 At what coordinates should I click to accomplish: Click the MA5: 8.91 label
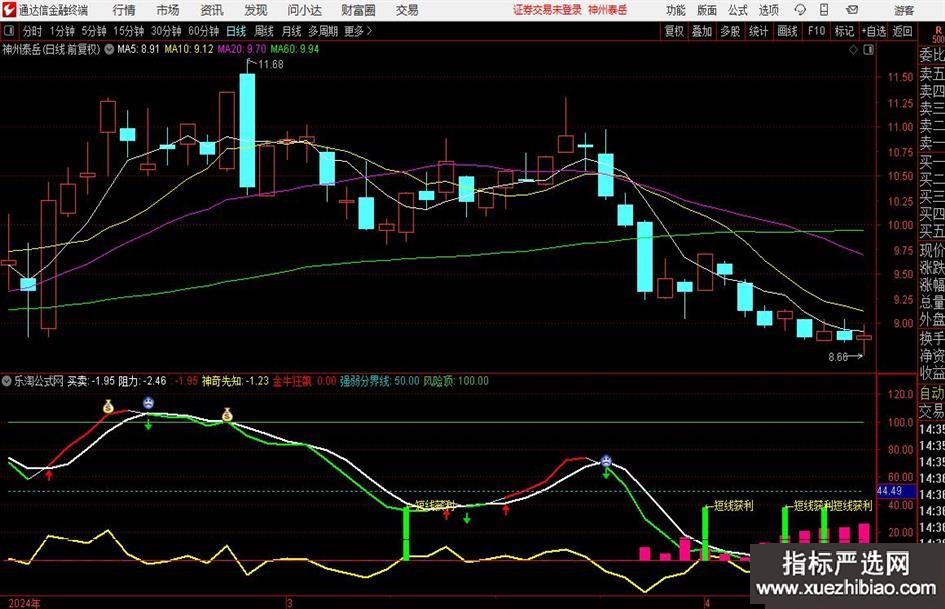pos(138,49)
